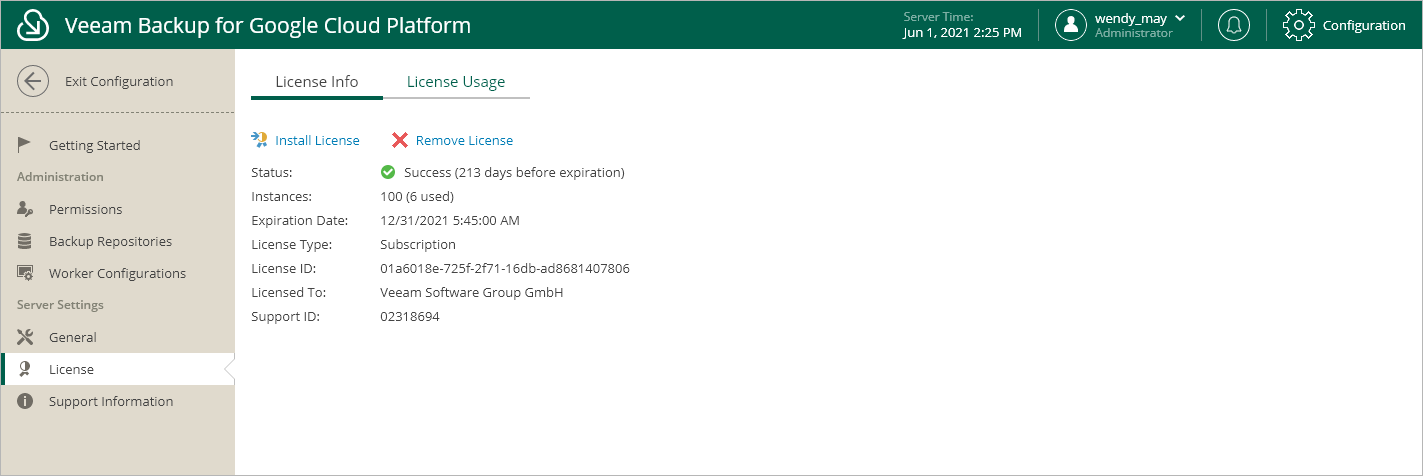Click the Server Settings section heading

60,305
